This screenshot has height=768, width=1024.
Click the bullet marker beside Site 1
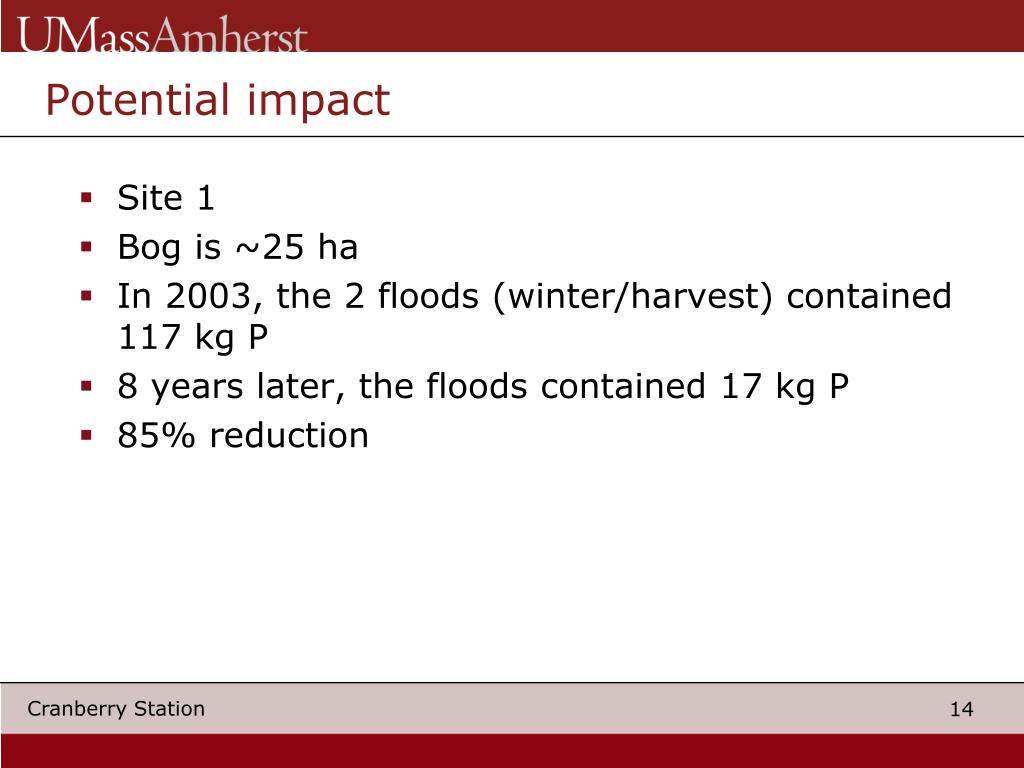click(x=87, y=197)
